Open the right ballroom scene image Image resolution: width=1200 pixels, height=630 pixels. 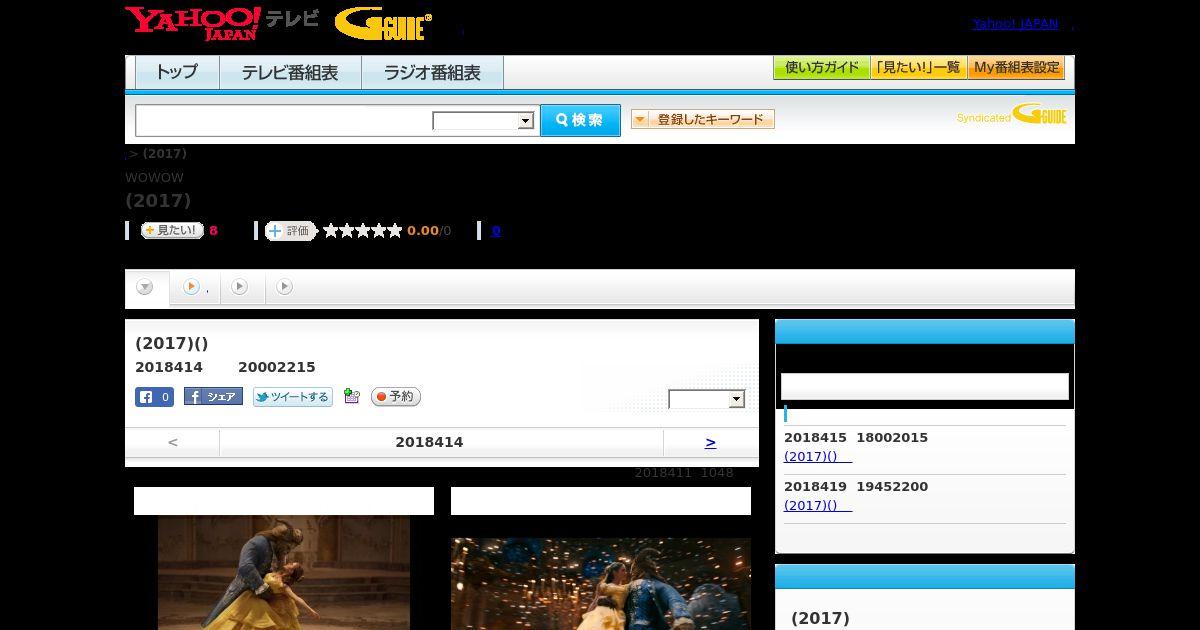click(601, 584)
